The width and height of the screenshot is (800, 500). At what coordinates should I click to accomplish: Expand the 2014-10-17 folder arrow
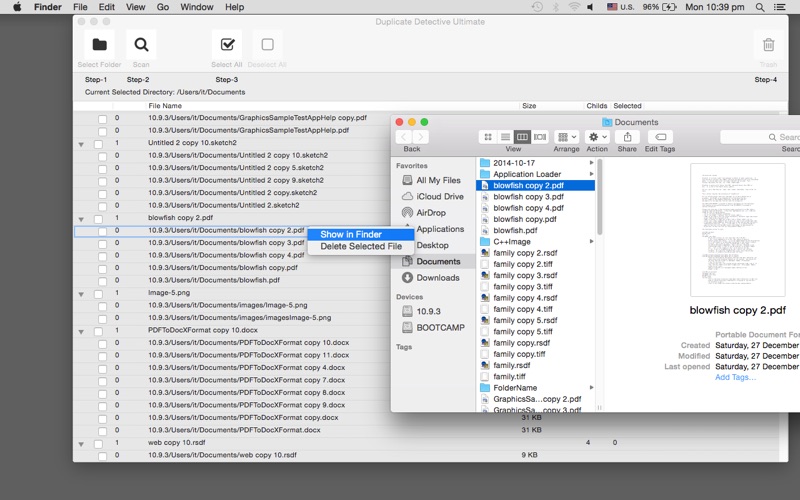click(591, 163)
